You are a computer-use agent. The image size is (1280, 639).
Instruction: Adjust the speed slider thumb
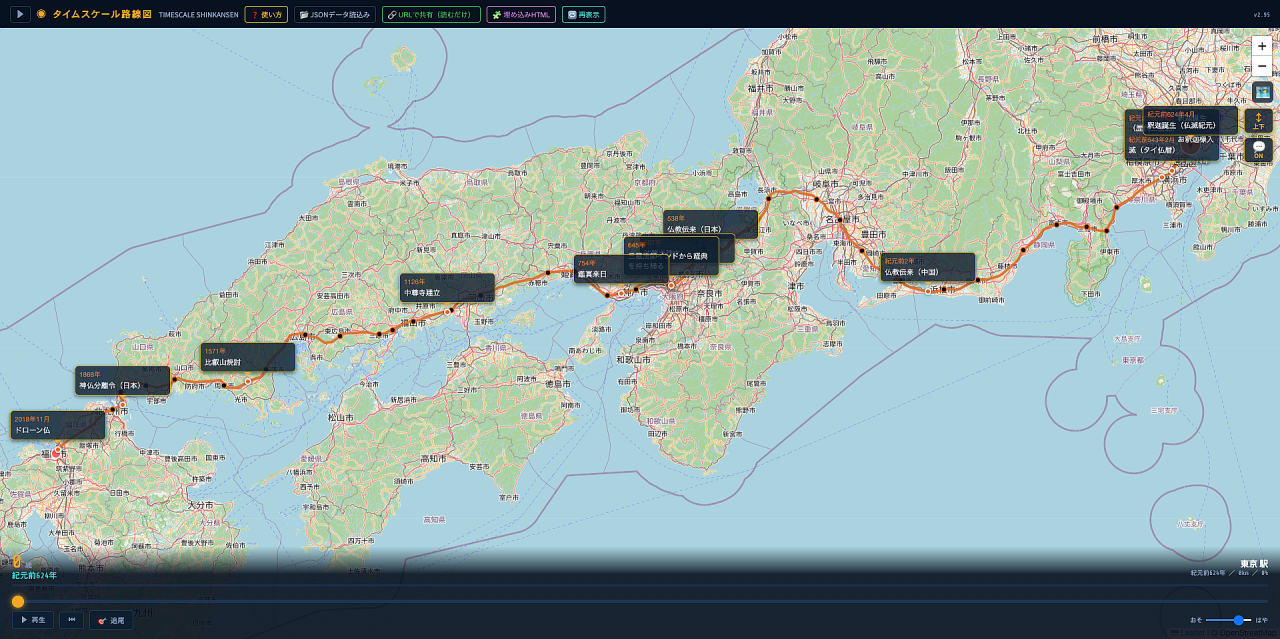1238,620
